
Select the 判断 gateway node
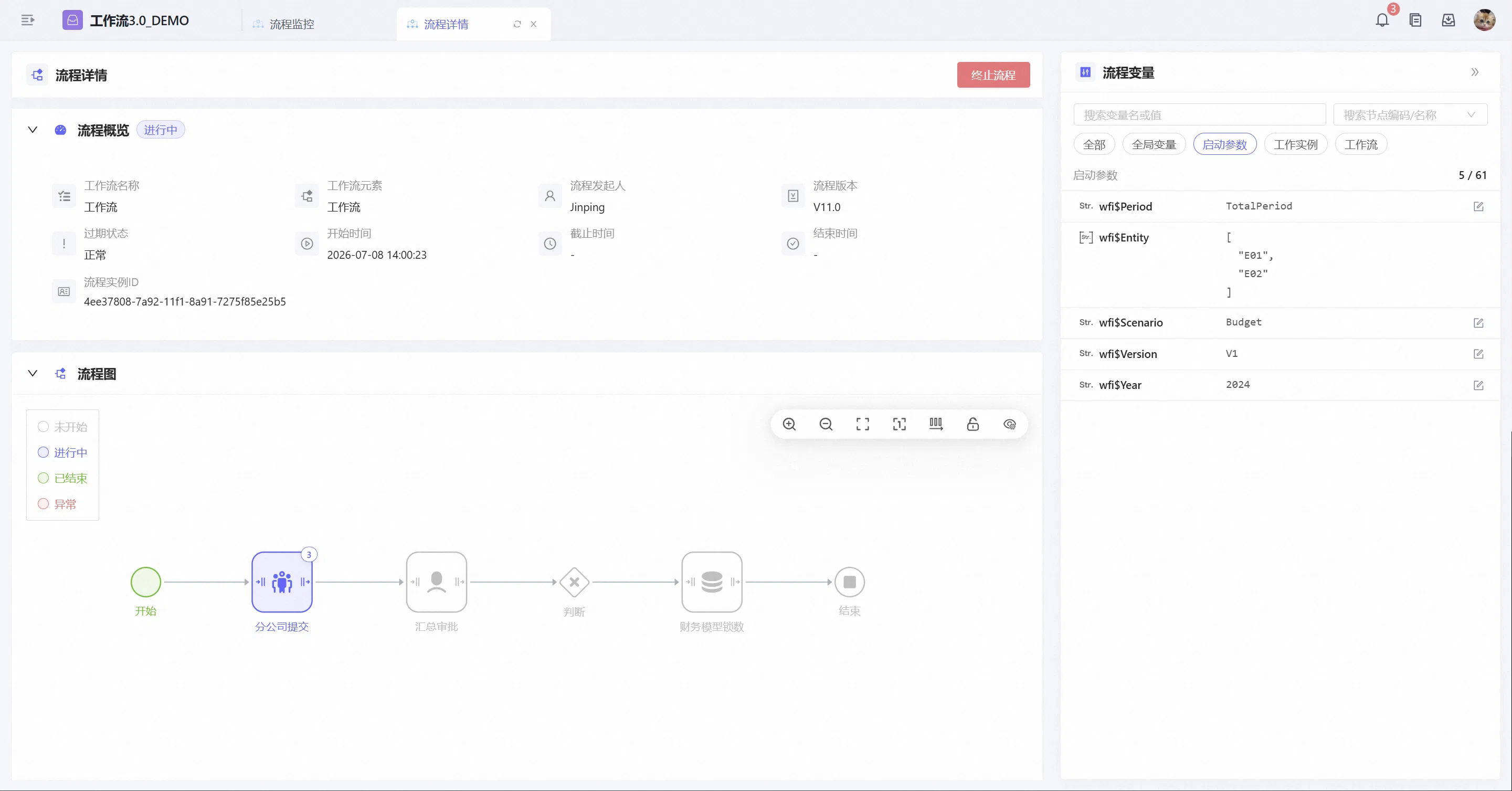574,582
